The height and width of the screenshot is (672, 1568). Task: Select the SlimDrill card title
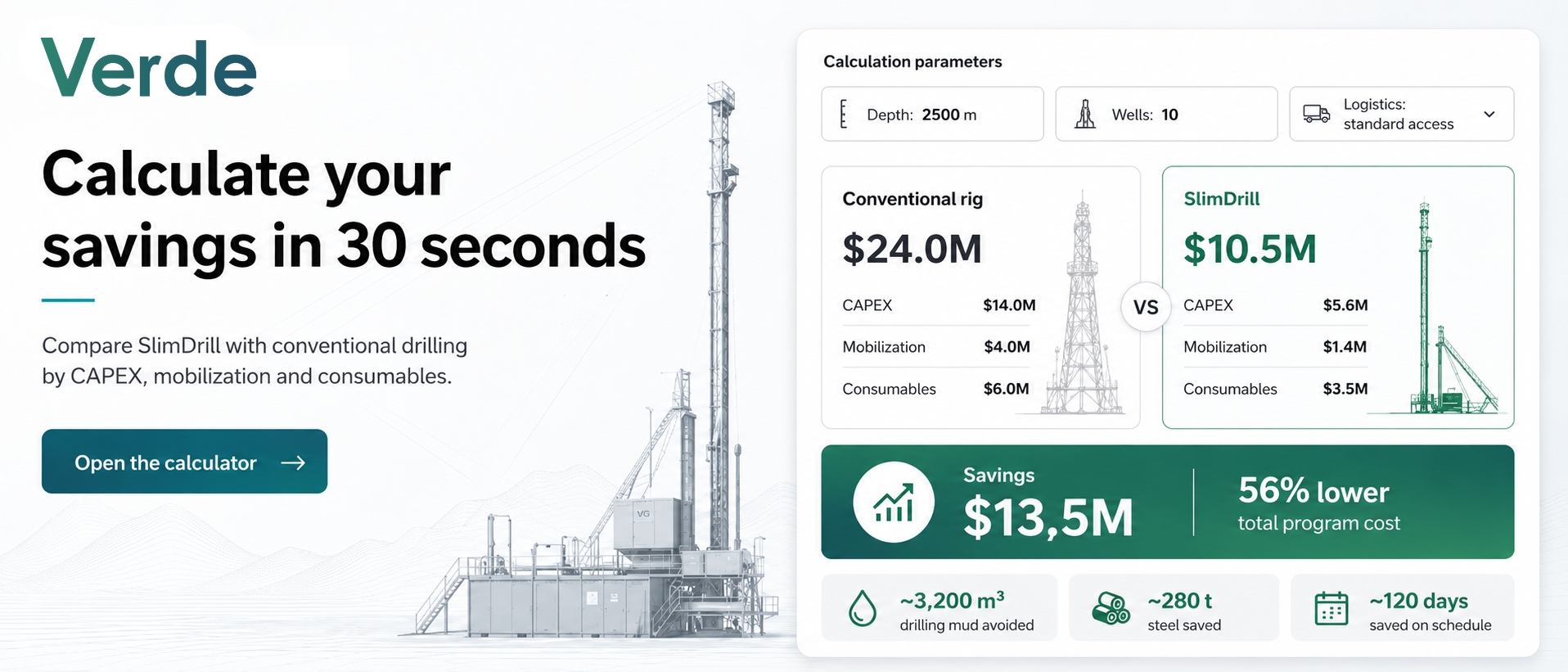pos(1222,199)
